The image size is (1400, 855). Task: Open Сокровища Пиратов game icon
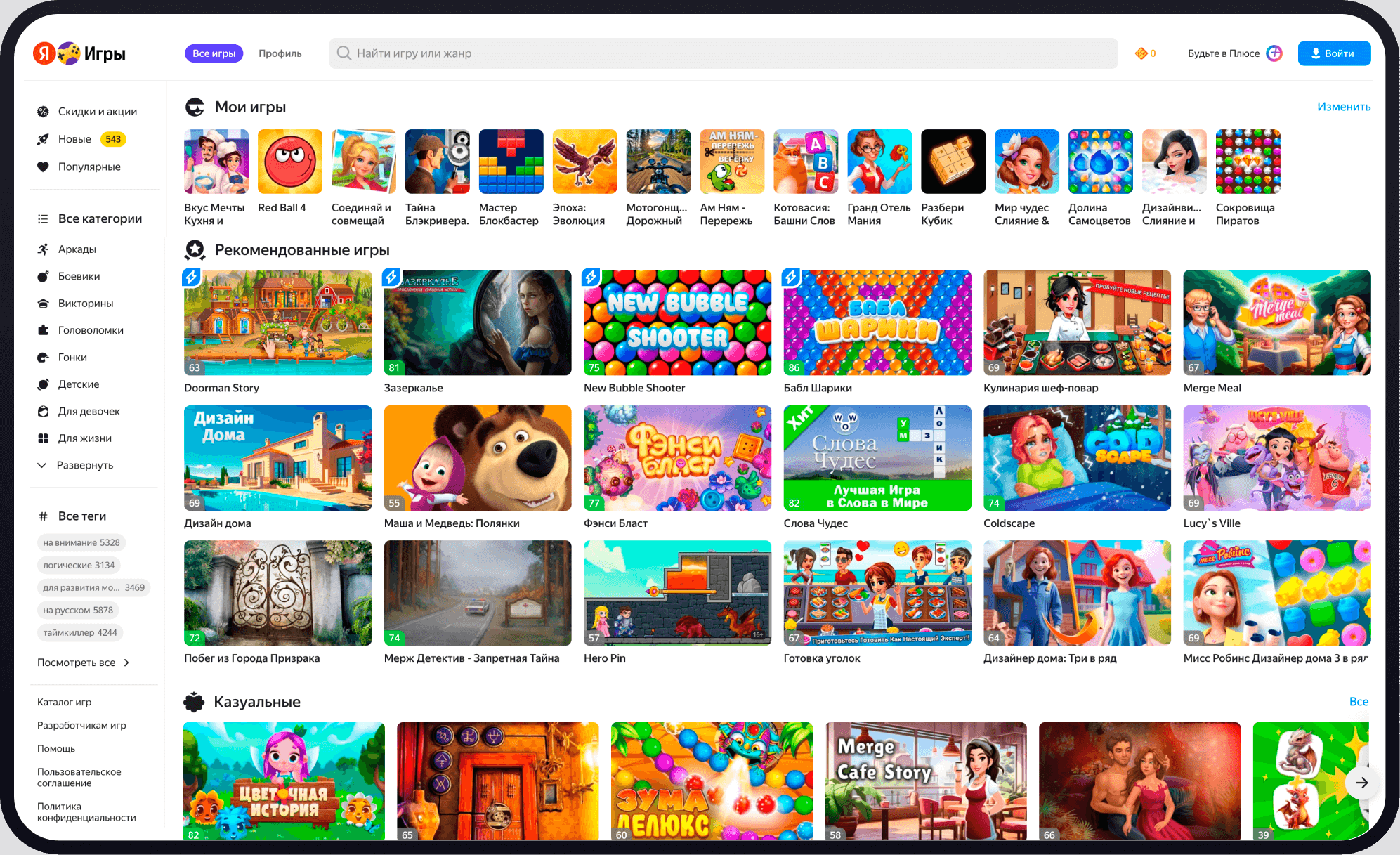(1248, 162)
